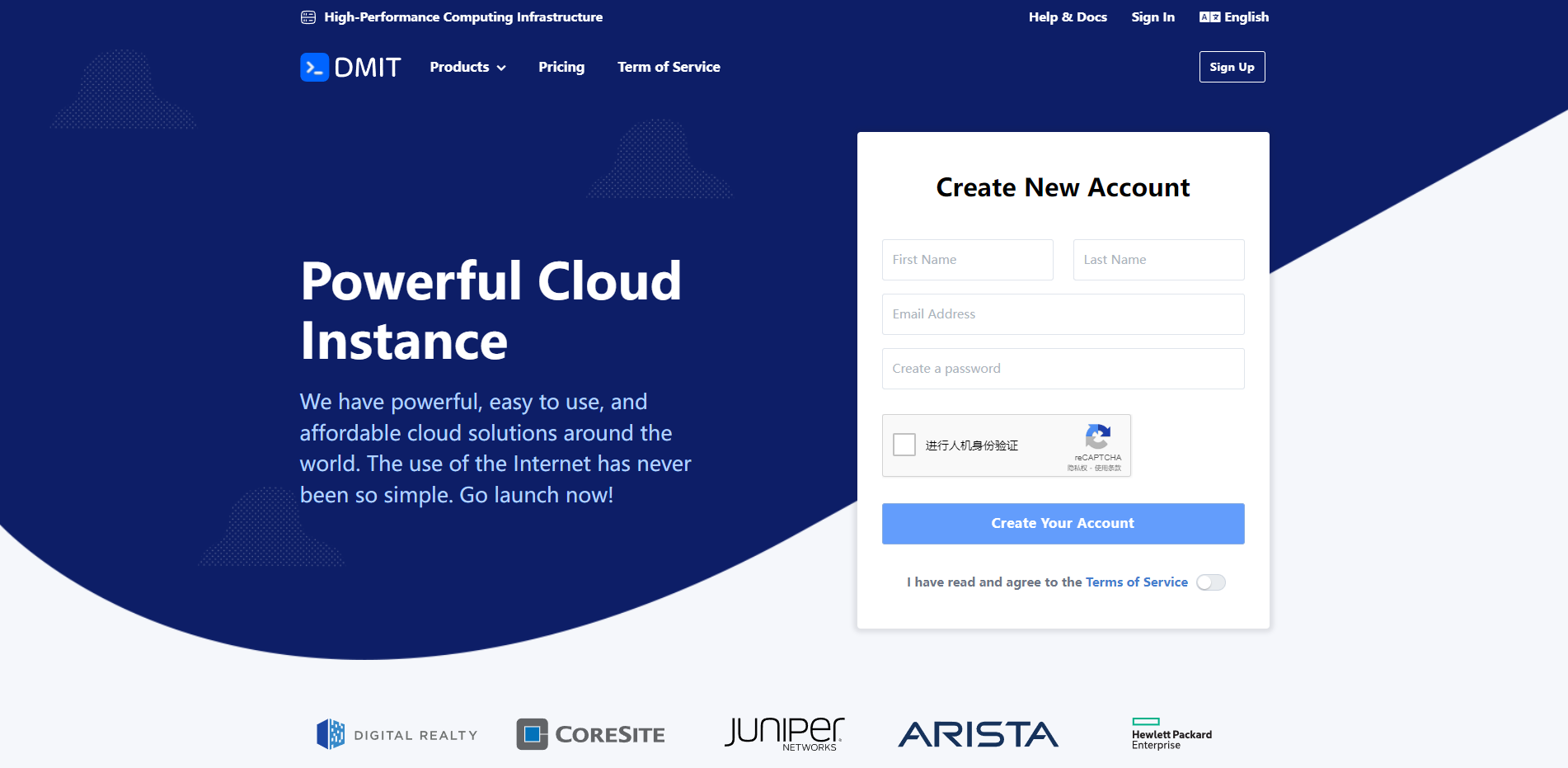
Task: Click the translate icon next to English
Action: coord(1209,16)
